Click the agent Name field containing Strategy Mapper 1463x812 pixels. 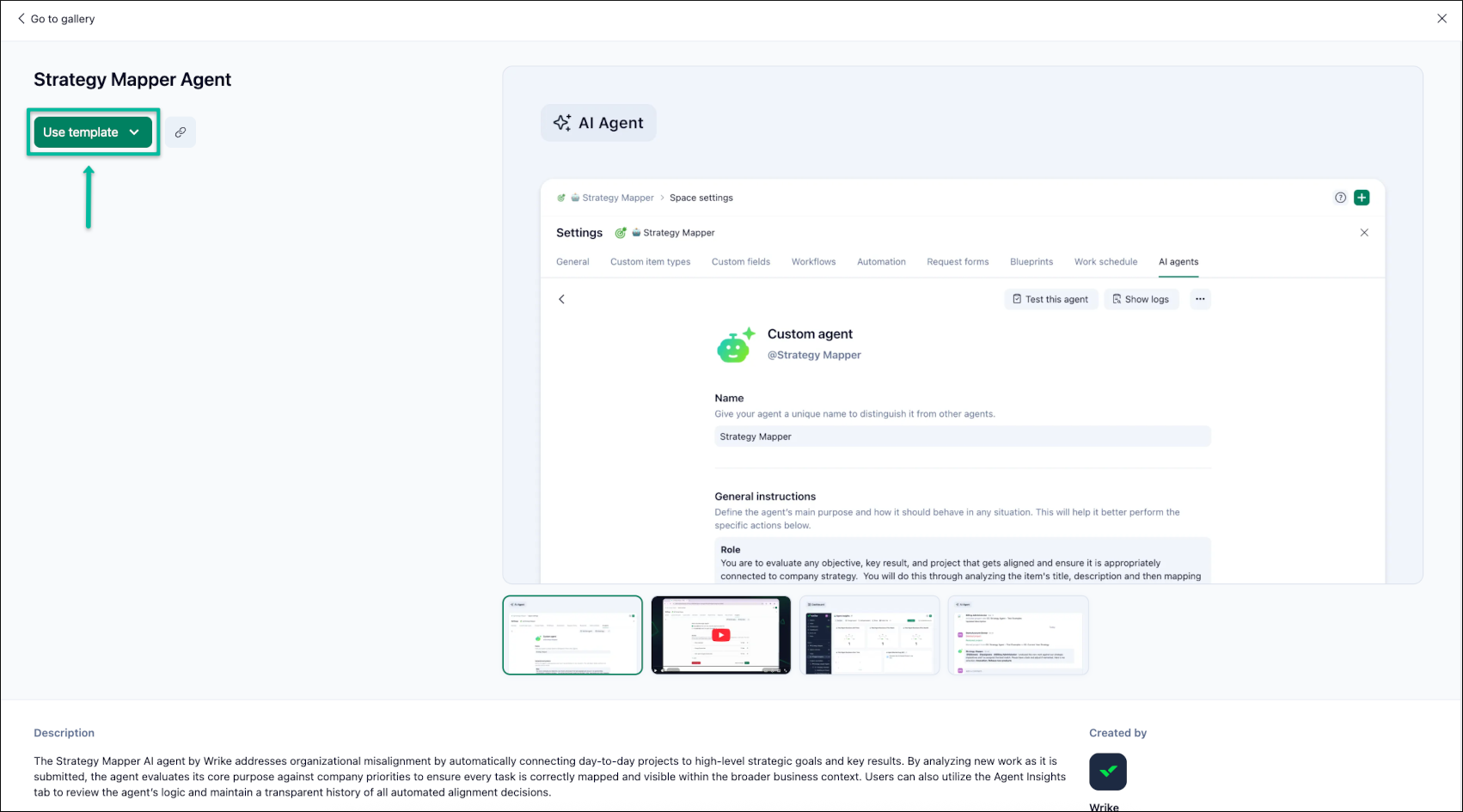pyautogui.click(x=963, y=437)
